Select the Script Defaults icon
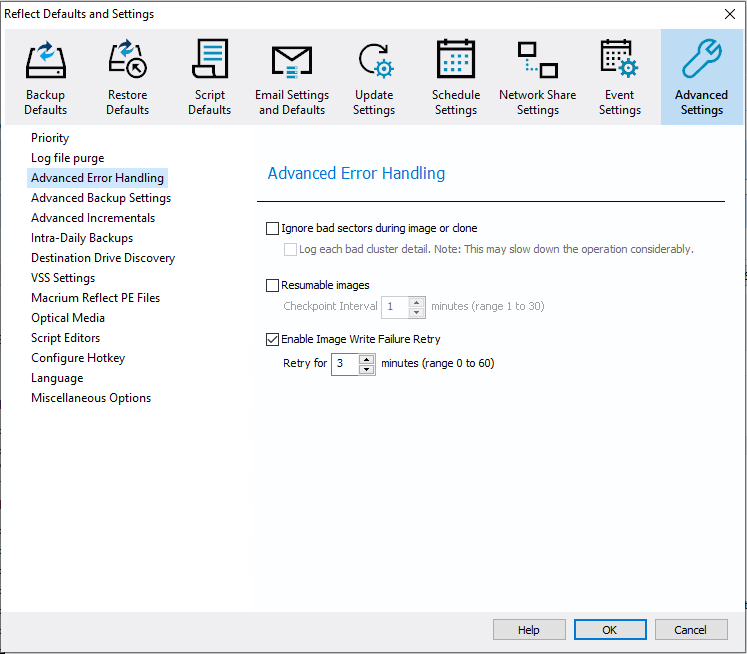 pos(210,59)
